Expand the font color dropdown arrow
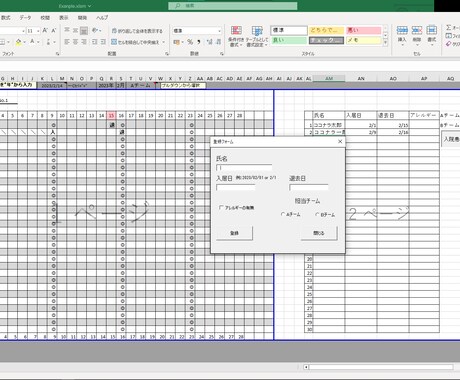Image resolution: width=460 pixels, height=380 pixels. (x=38, y=42)
